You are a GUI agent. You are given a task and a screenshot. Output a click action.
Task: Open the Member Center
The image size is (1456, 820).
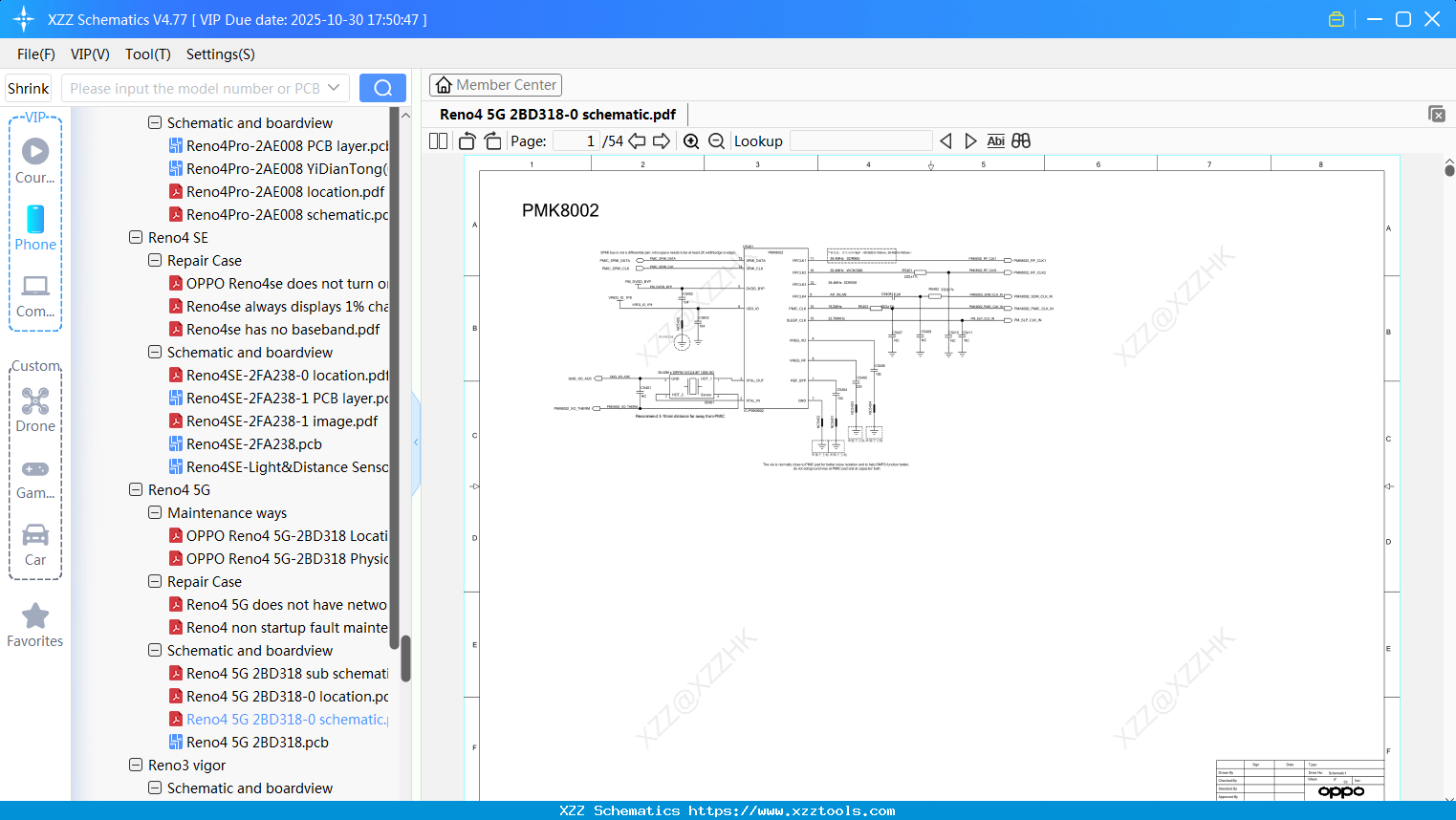coord(495,85)
